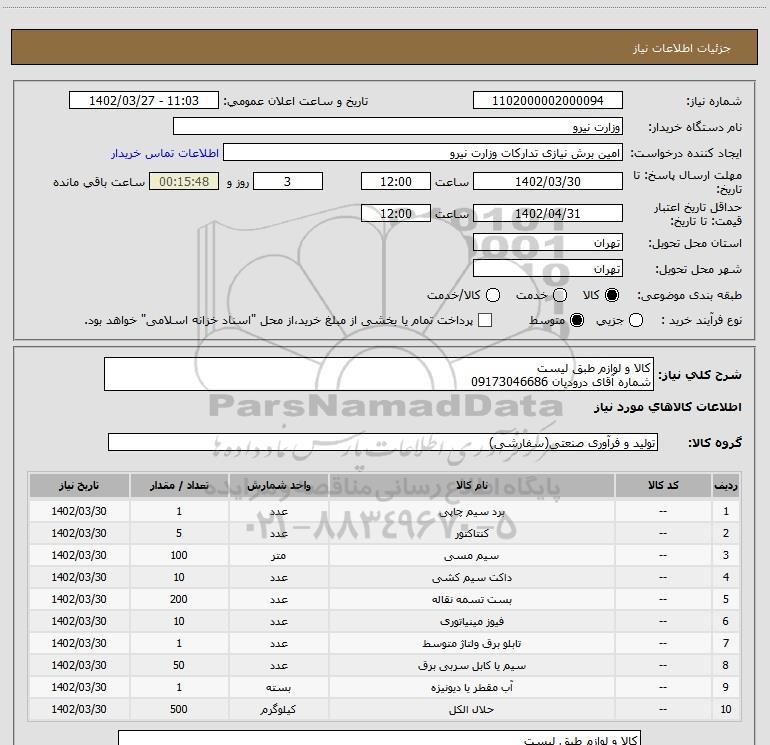The width and height of the screenshot is (770, 745).
Task: Select the متوسط purchase type radio
Action: point(577,320)
